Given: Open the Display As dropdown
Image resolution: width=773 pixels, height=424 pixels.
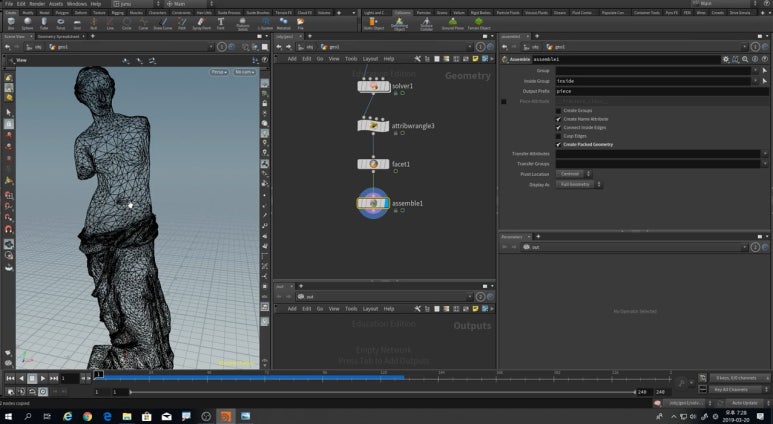Looking at the screenshot, I should tap(579, 184).
